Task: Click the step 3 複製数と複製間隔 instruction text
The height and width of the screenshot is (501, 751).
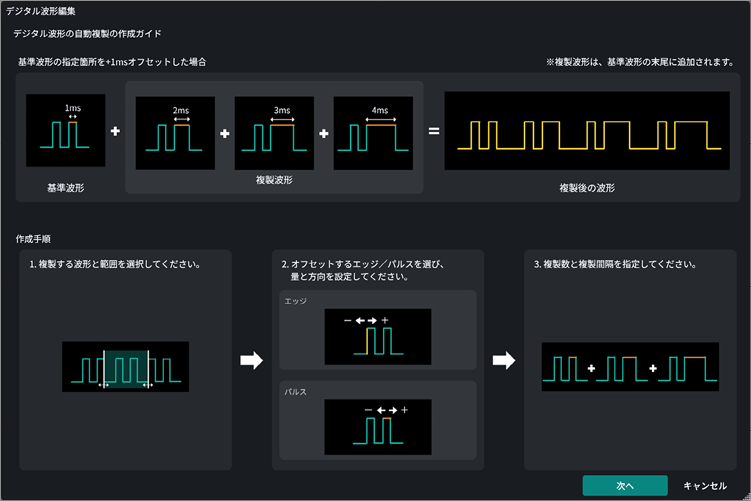Action: pos(615,264)
